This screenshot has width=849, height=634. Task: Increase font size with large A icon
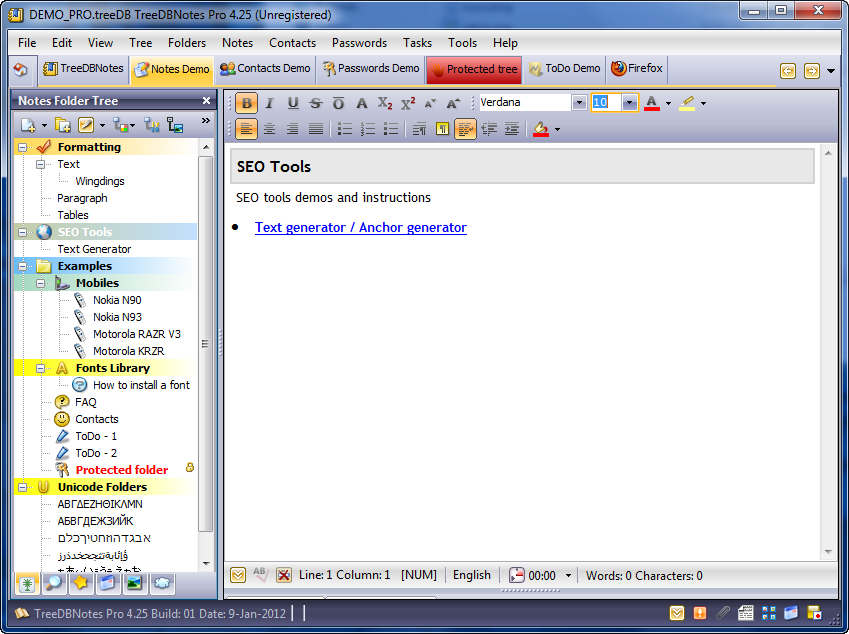[x=453, y=103]
